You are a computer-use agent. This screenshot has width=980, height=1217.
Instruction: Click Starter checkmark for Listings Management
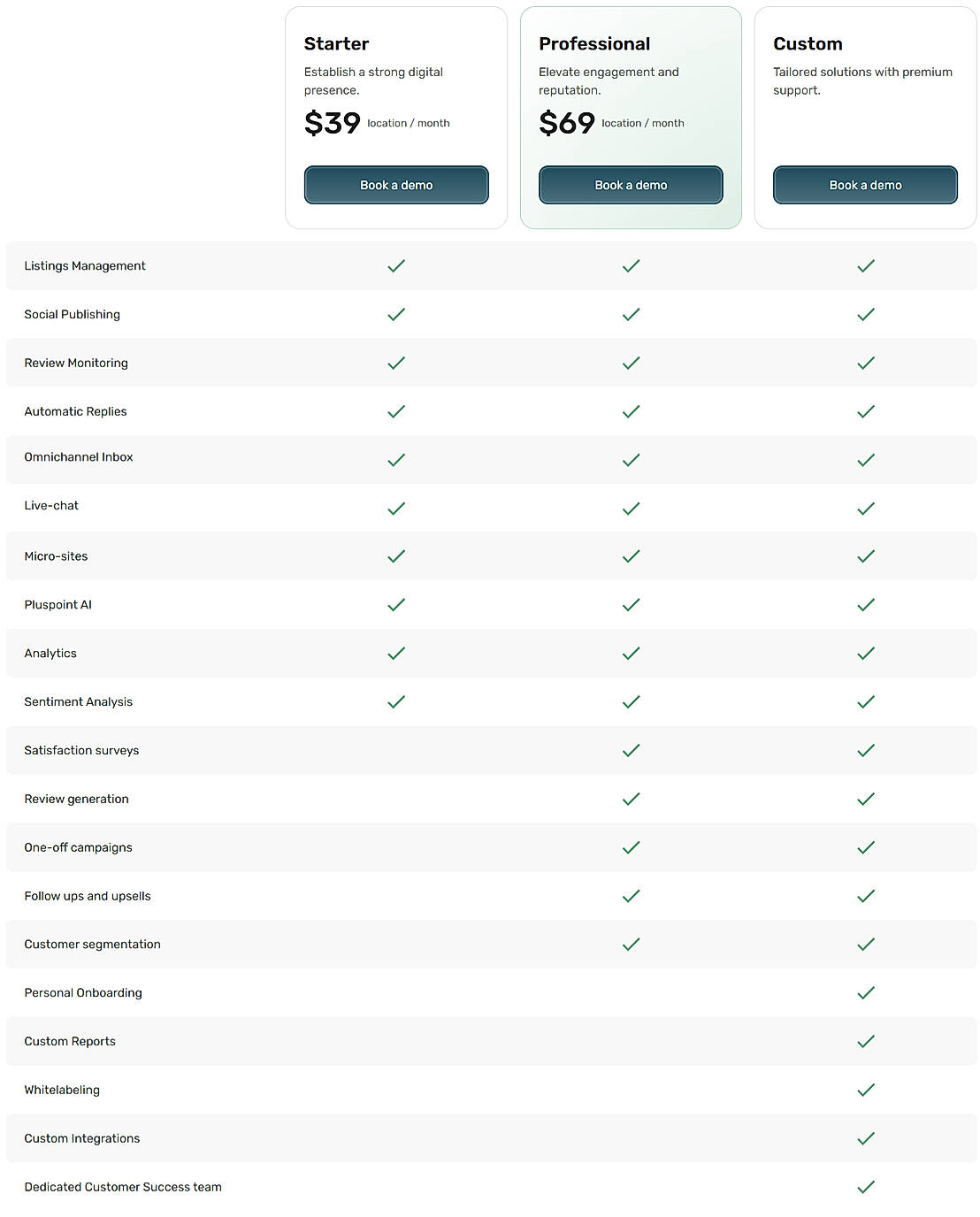396,265
